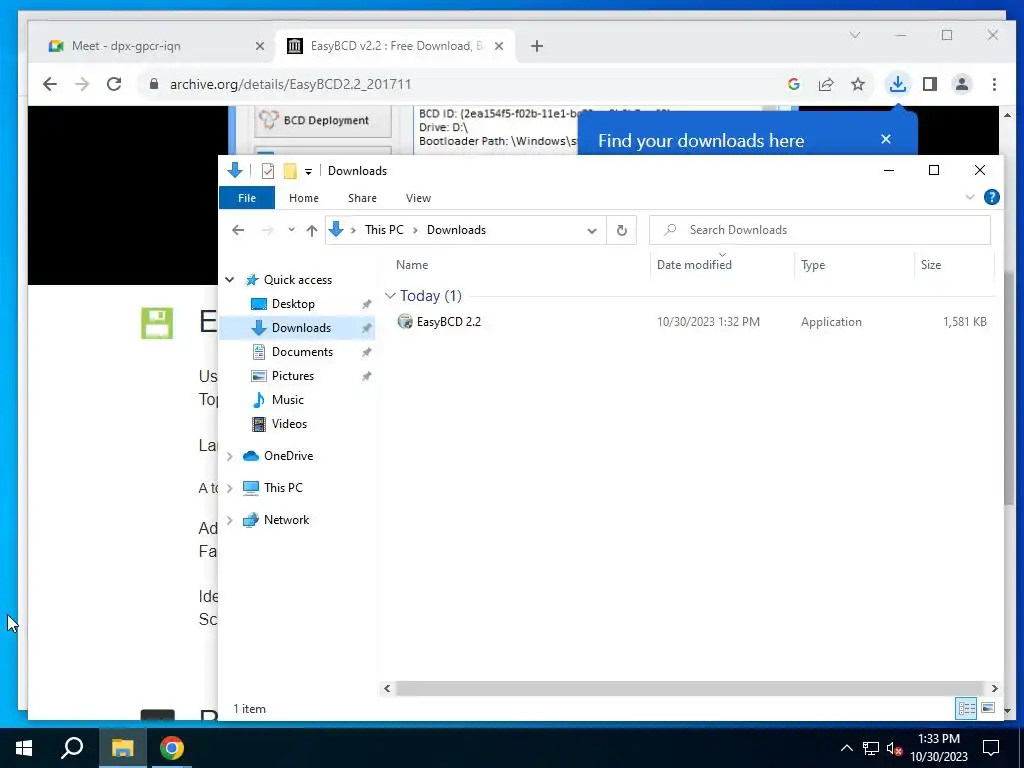The width and height of the screenshot is (1024, 768).
Task: Click Downloads in address breadcrumb
Action: [456, 230]
